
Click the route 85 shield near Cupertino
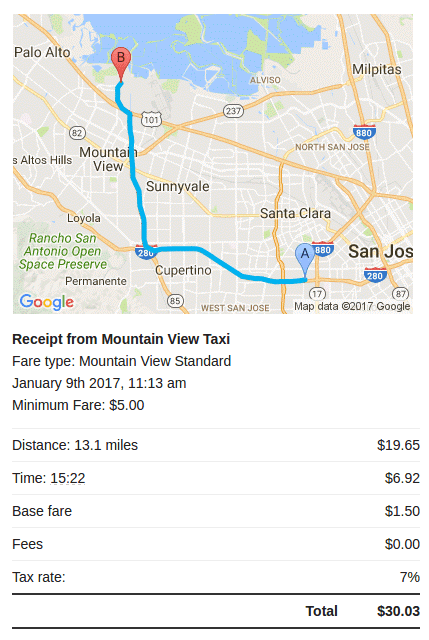click(175, 301)
